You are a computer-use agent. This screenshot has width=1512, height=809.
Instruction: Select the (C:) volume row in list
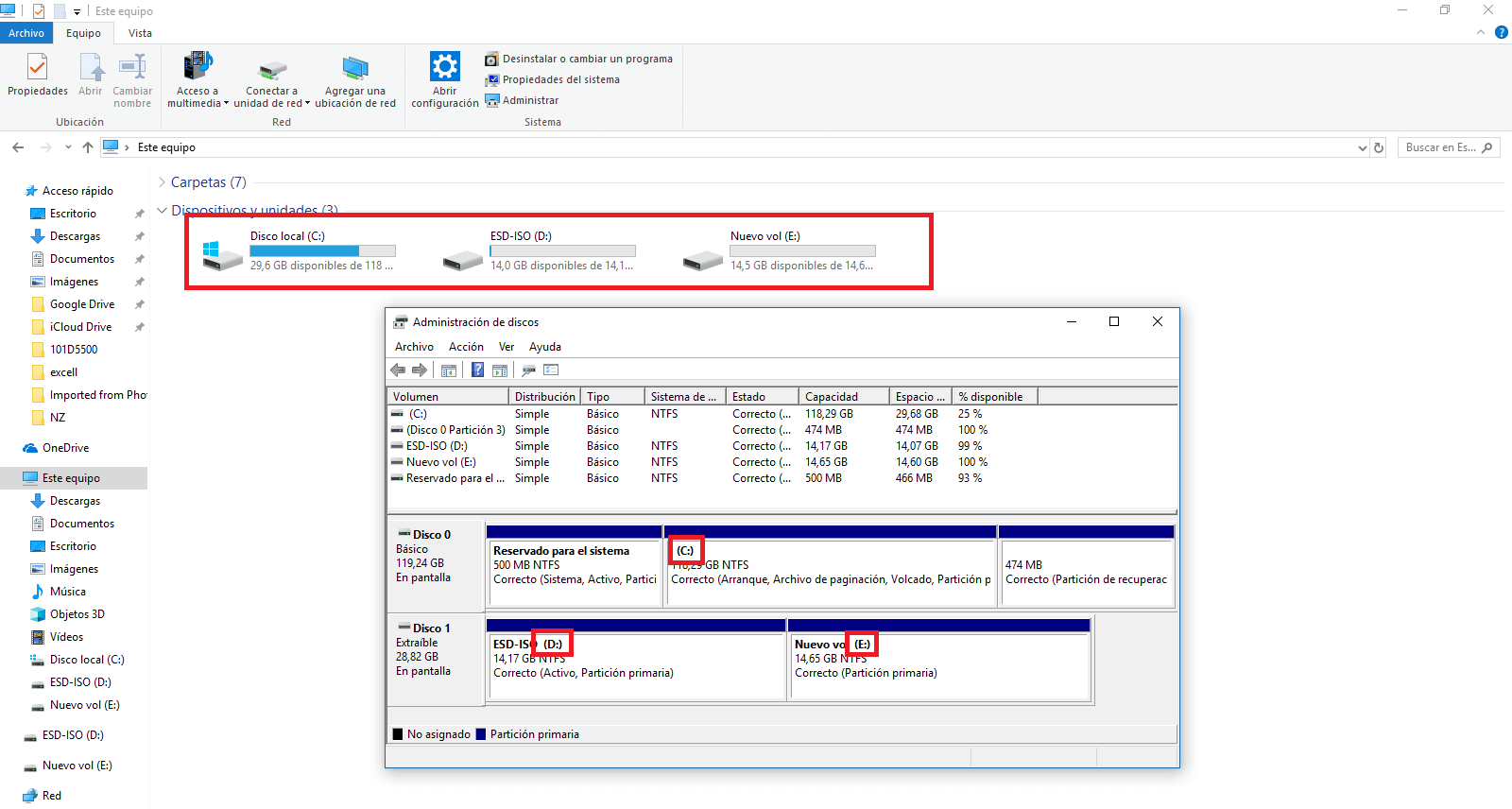[782, 414]
